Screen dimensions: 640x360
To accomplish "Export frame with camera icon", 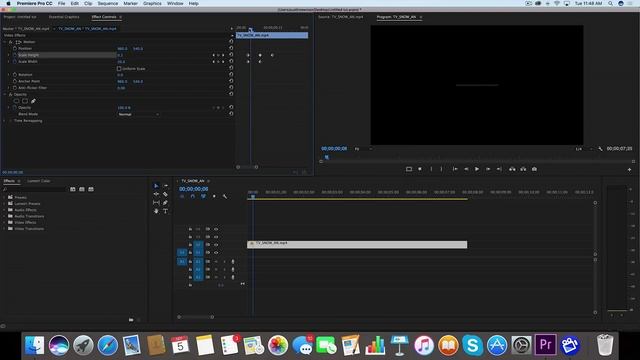I will [534, 169].
